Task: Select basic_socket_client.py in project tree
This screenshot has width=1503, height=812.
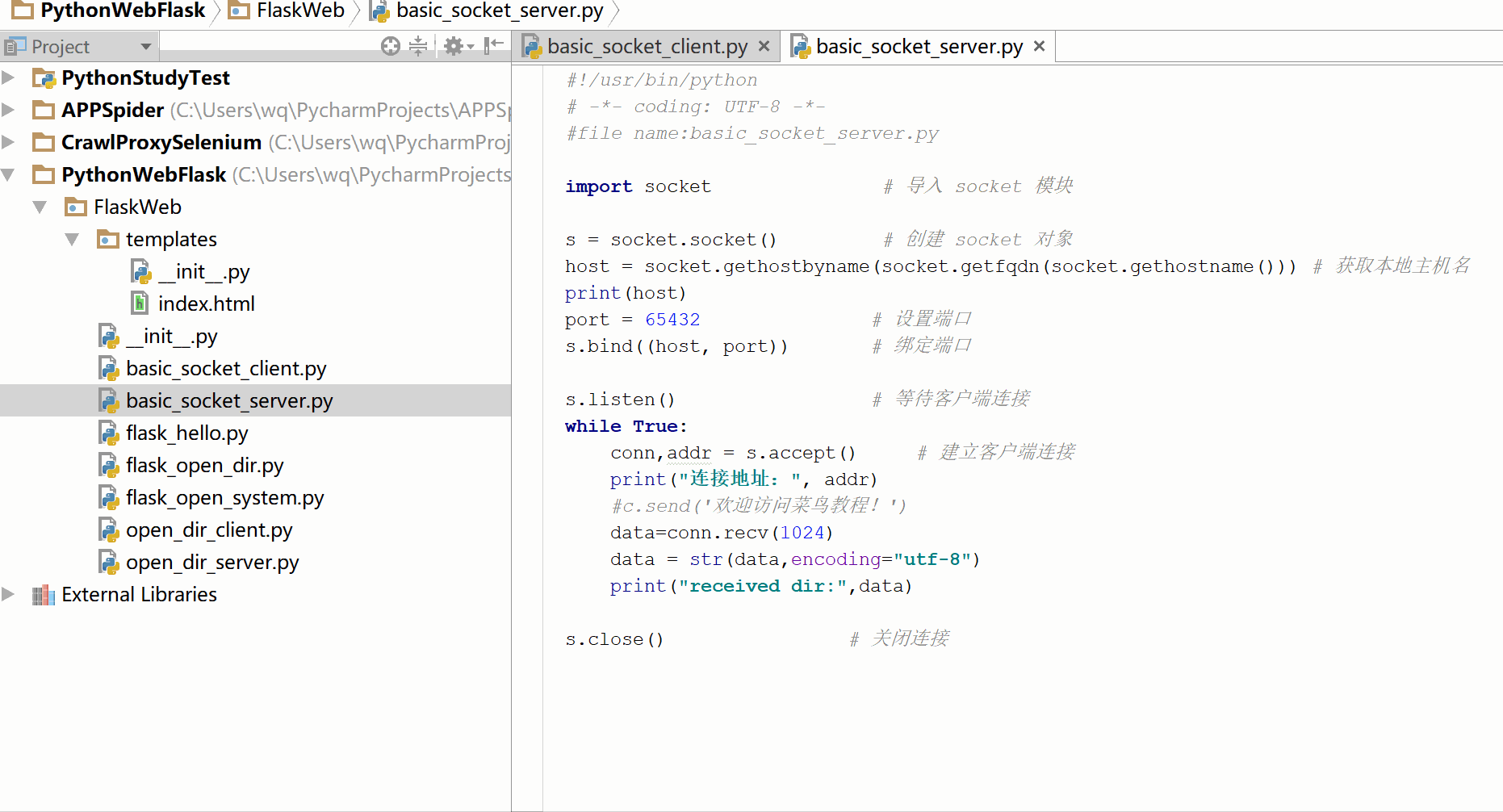Action: [x=226, y=368]
